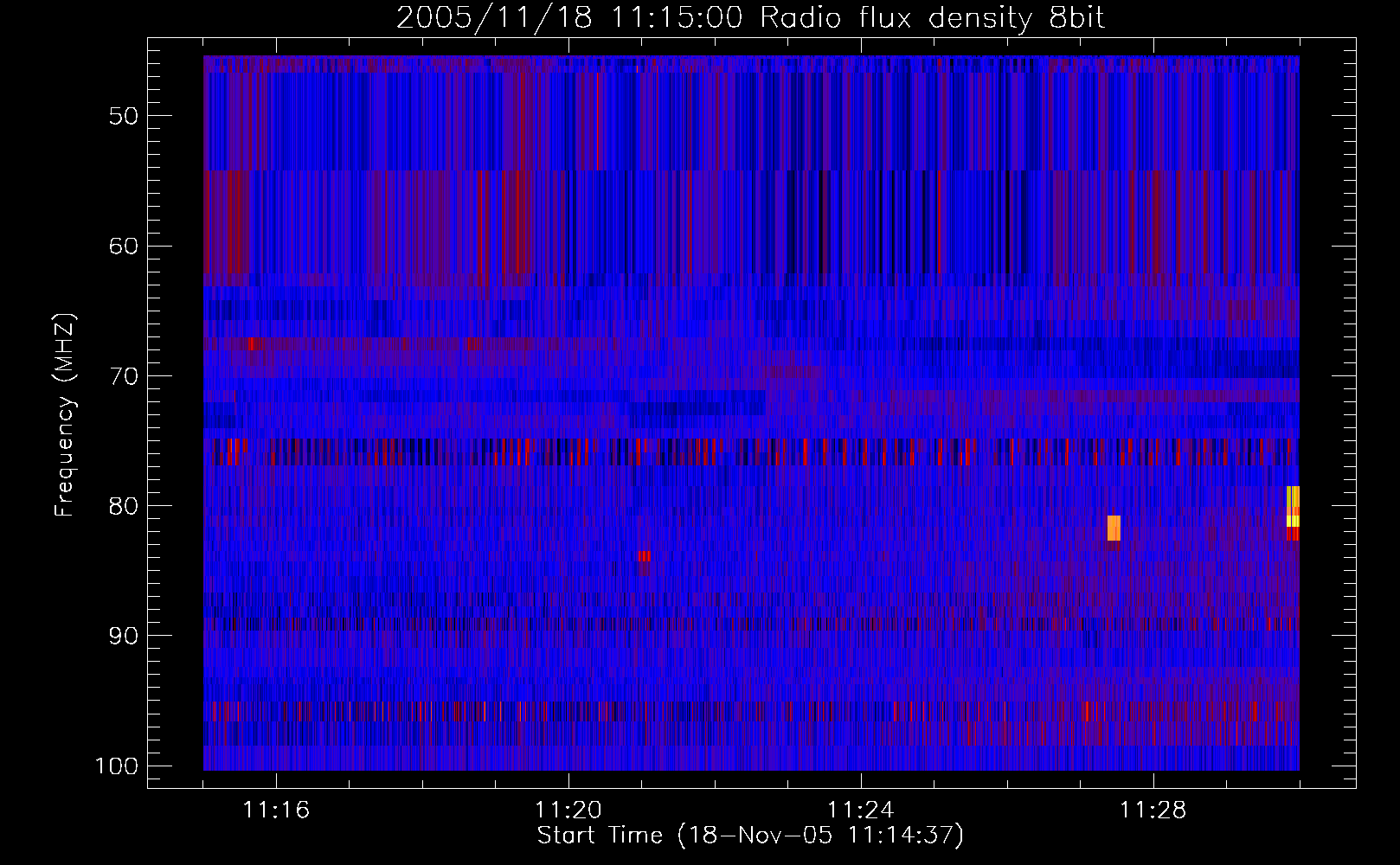Click the 50 frequency tick label
Image resolution: width=1400 pixels, height=865 pixels.
[x=124, y=116]
